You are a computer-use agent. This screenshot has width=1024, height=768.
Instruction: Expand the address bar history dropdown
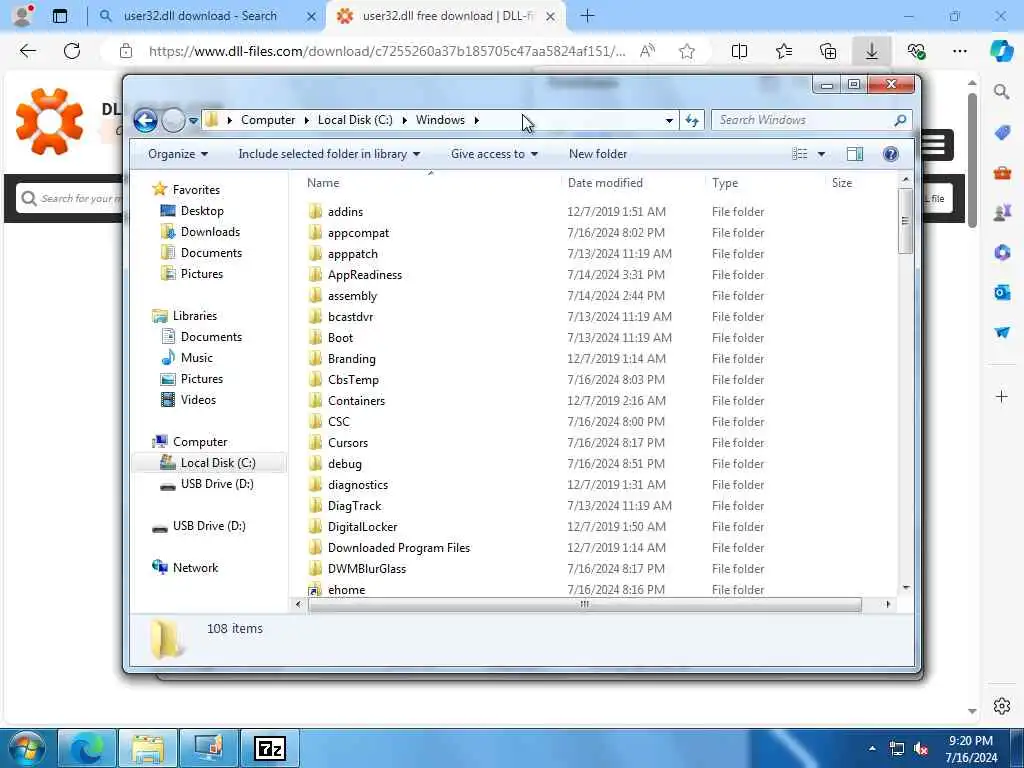[x=669, y=120]
